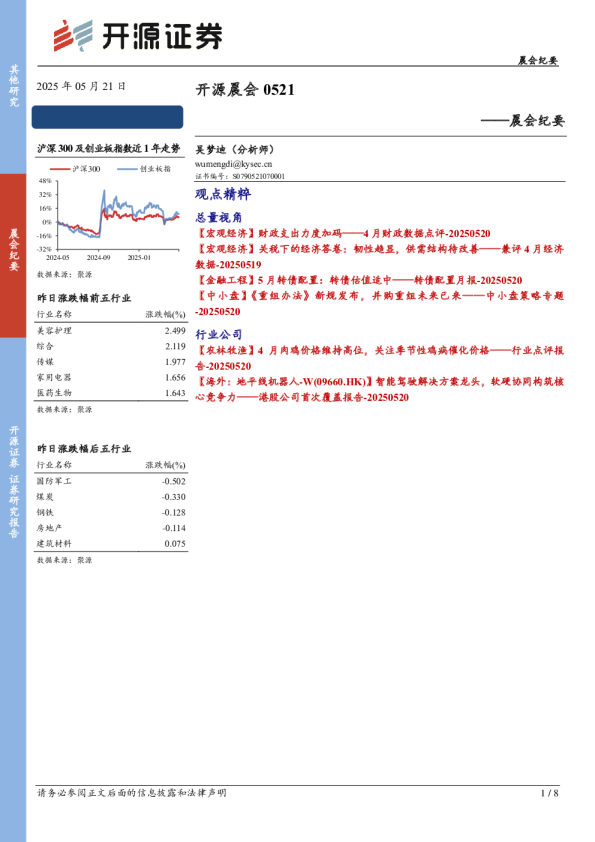The image size is (595, 842).
Task: Click axis label 2024-09 on chart
Action: [x=98, y=258]
